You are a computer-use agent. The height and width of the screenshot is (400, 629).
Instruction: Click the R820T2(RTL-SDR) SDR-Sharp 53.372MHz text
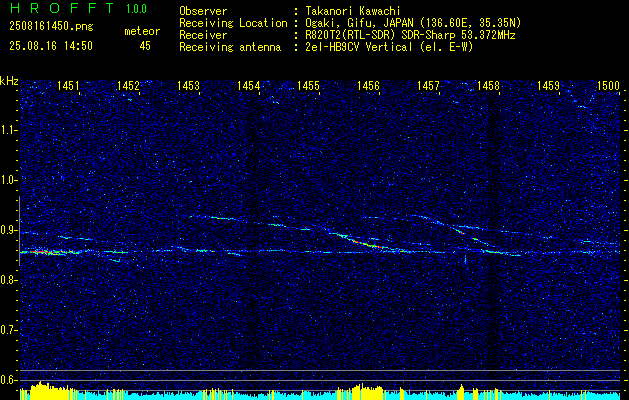[x=410, y=35]
